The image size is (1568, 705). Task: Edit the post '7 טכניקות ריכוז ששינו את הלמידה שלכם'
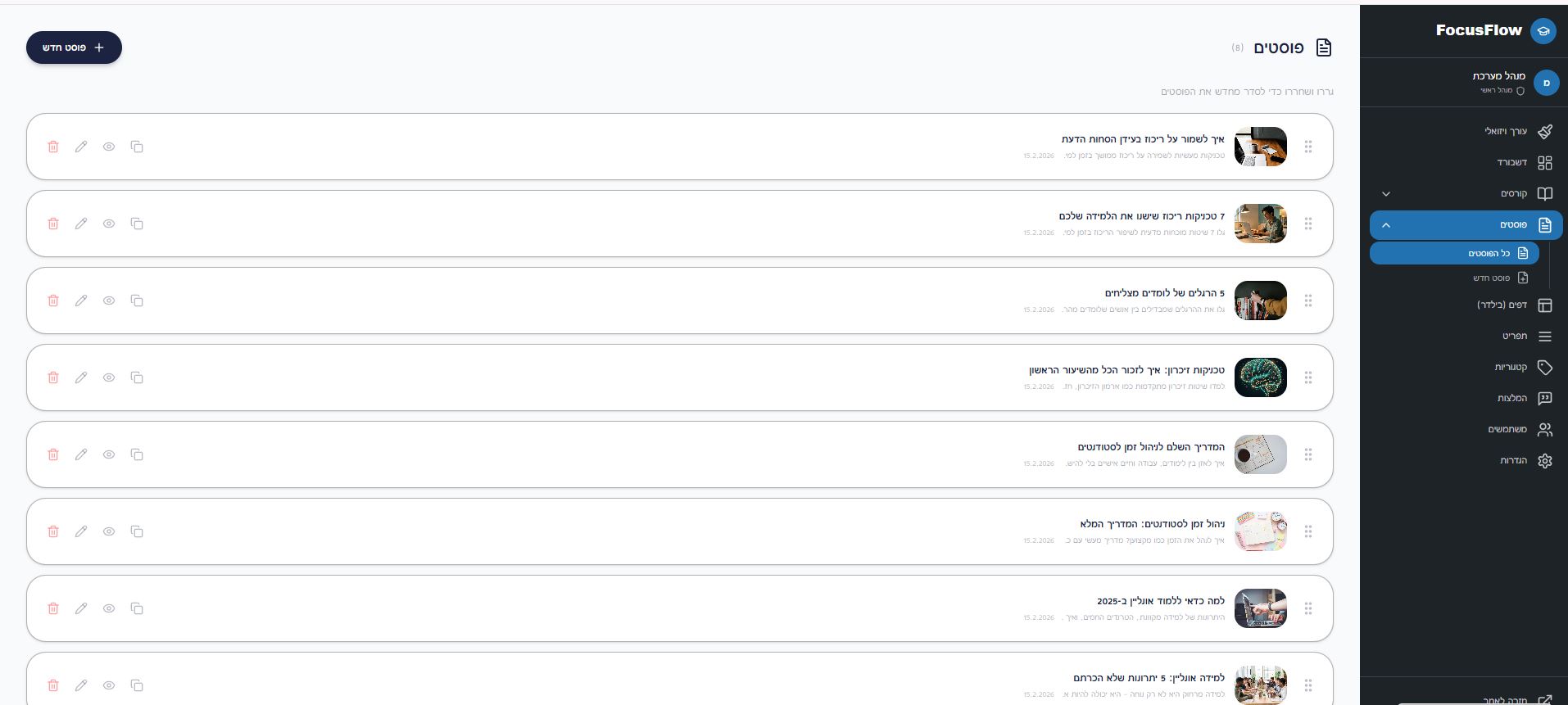coord(81,224)
